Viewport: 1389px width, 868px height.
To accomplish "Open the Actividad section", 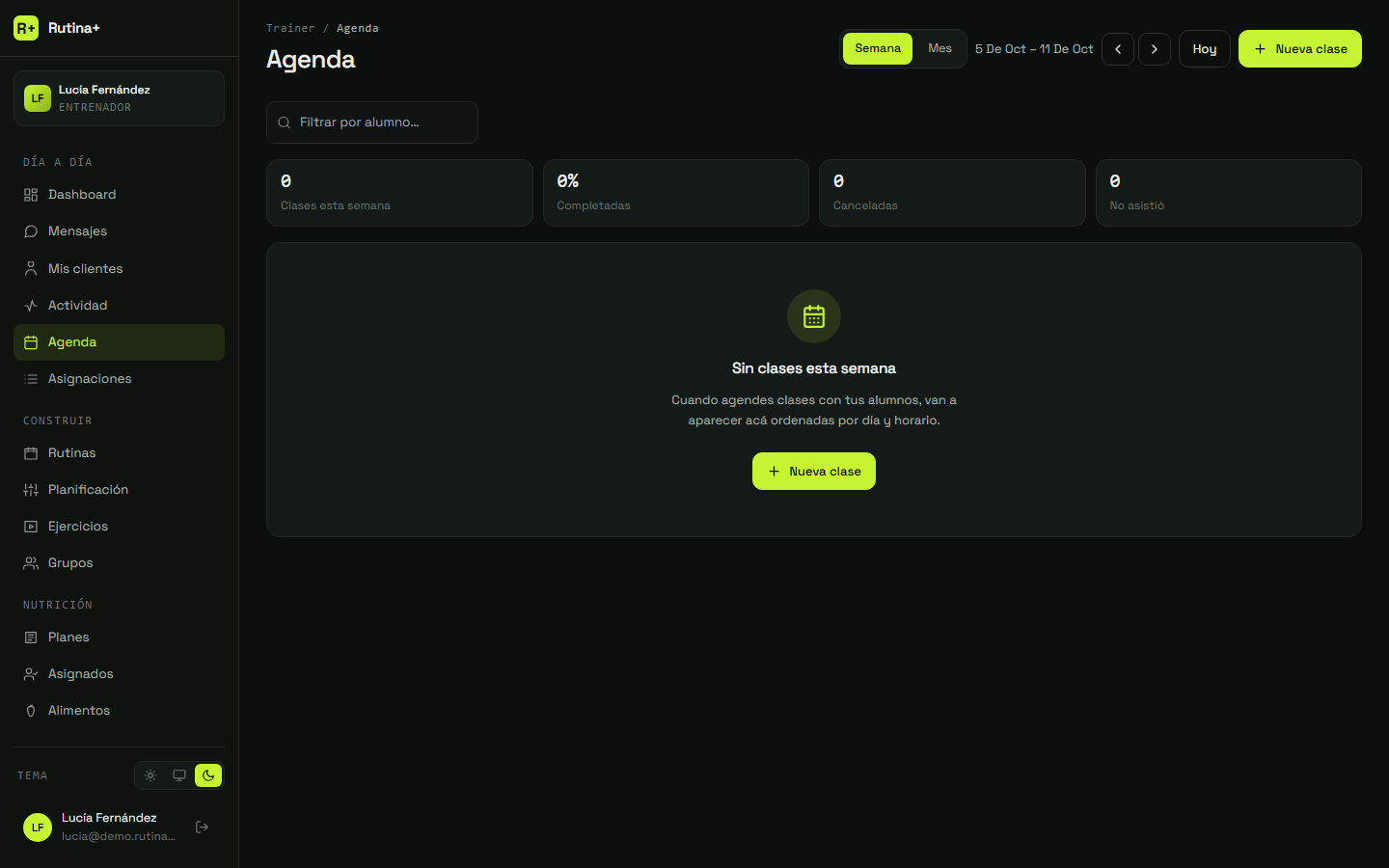I will (119, 306).
